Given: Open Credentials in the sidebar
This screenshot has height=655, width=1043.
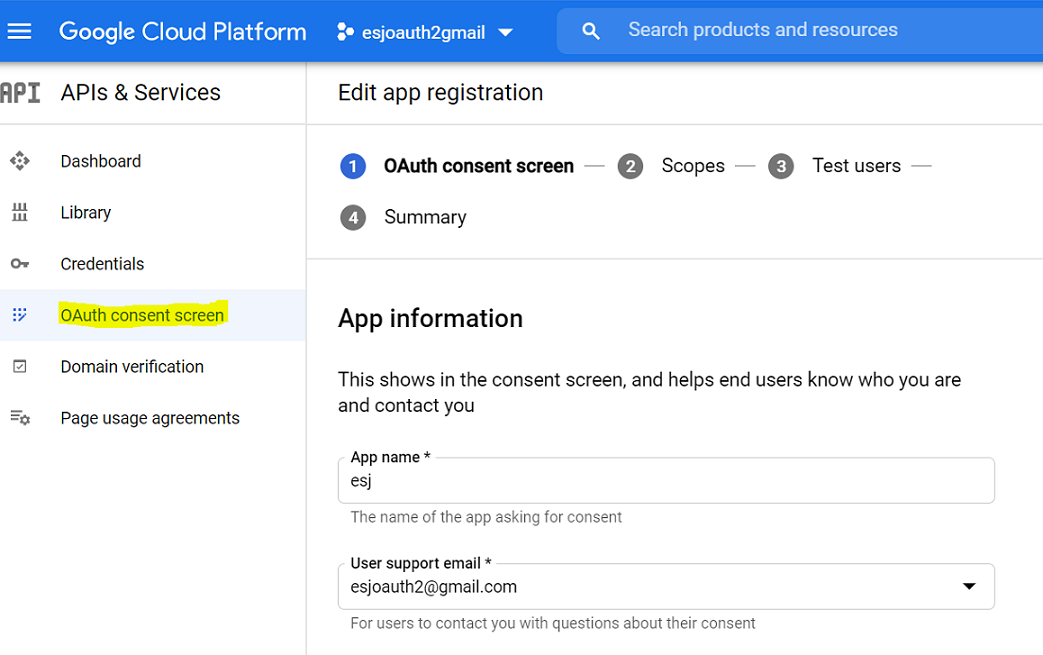Looking at the screenshot, I should 102,264.
